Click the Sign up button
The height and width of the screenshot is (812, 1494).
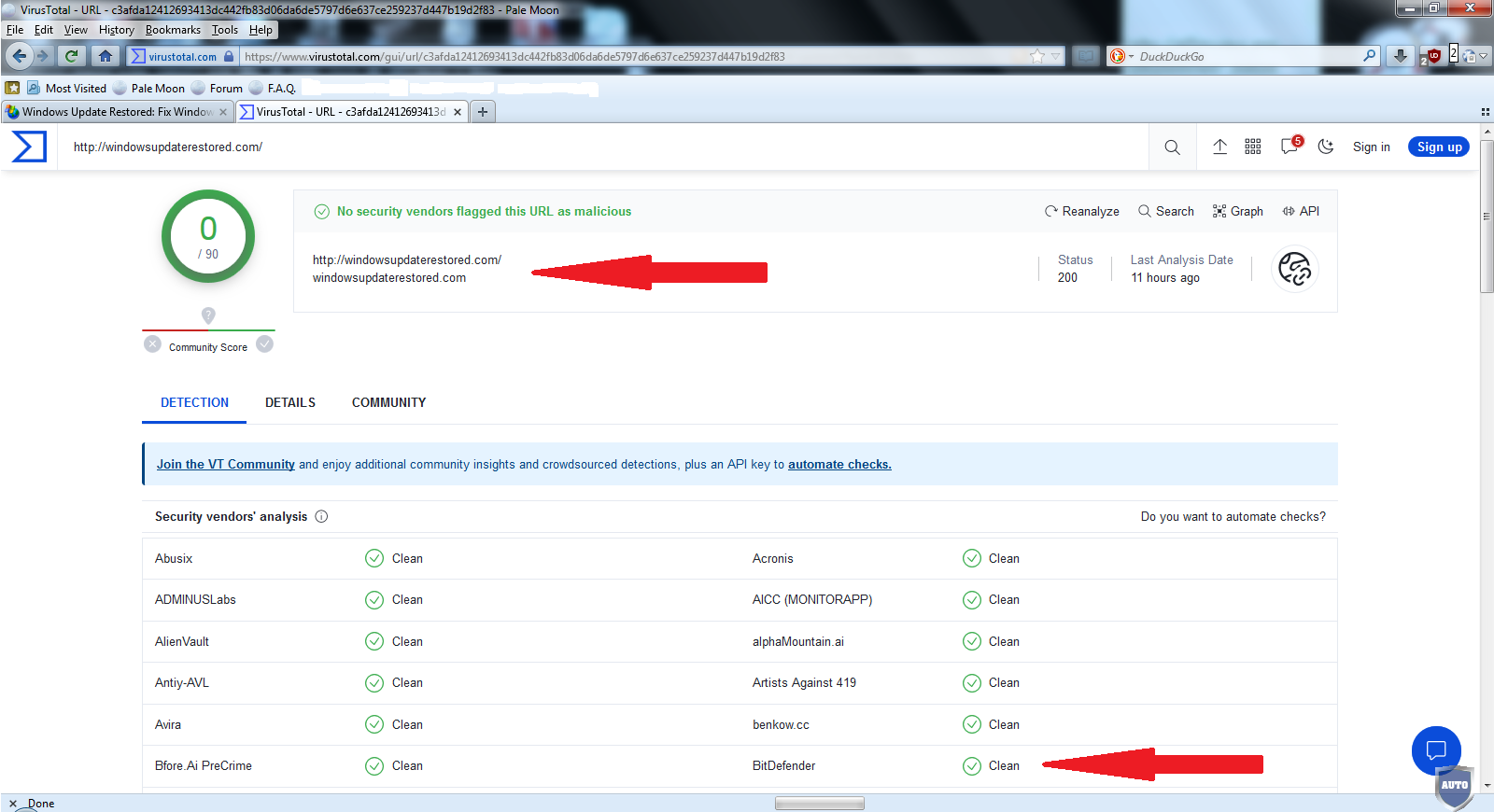[x=1439, y=147]
